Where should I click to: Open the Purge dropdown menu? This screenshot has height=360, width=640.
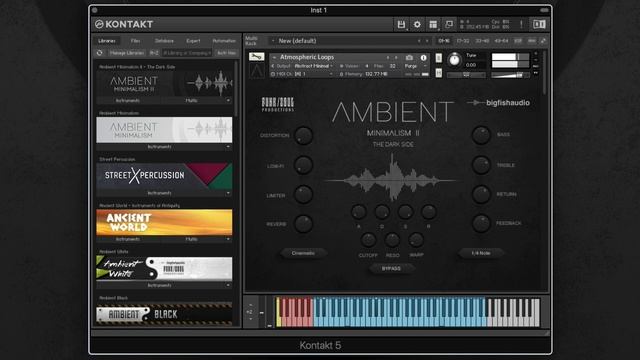point(416,66)
